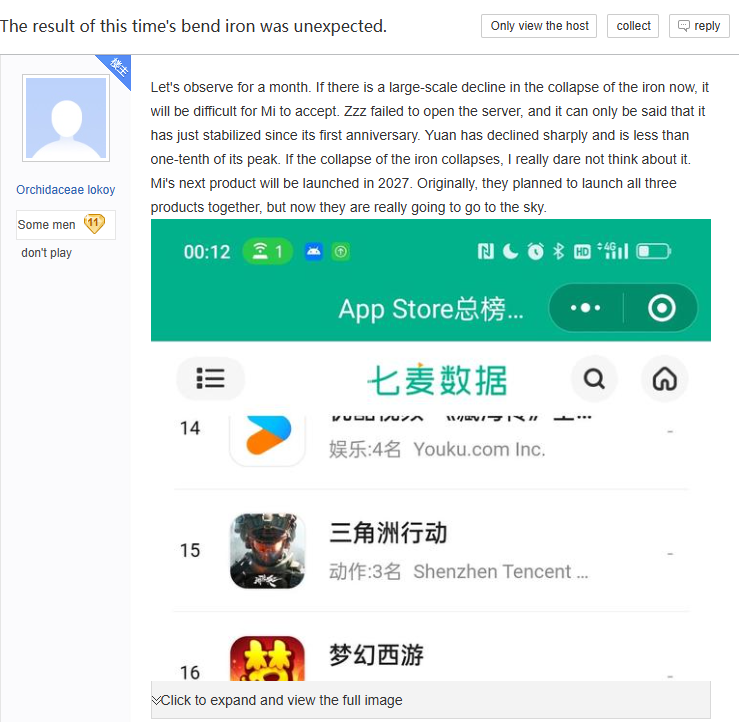Open the Youku app icon
This screenshot has height=722, width=739.
(268, 438)
